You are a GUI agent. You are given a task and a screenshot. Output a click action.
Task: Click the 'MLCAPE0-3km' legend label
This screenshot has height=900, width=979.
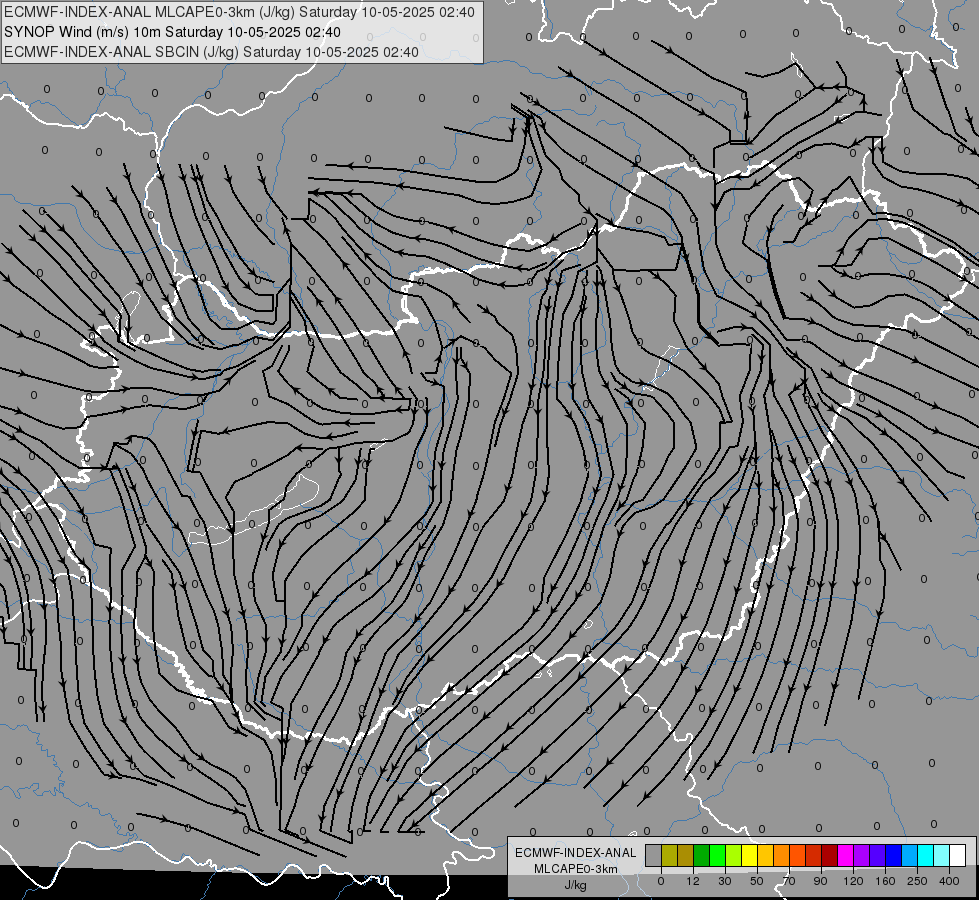tap(576, 869)
